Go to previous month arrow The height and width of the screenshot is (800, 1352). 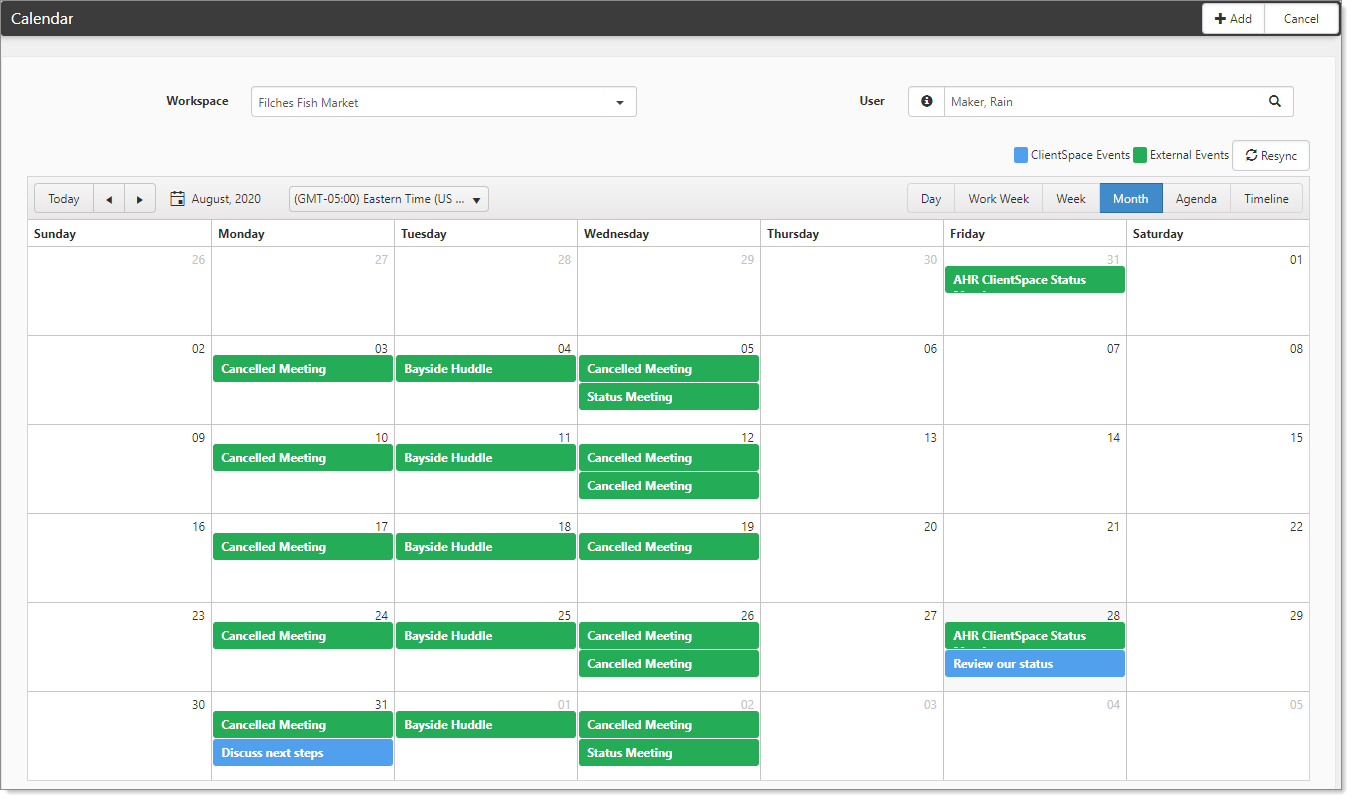109,199
